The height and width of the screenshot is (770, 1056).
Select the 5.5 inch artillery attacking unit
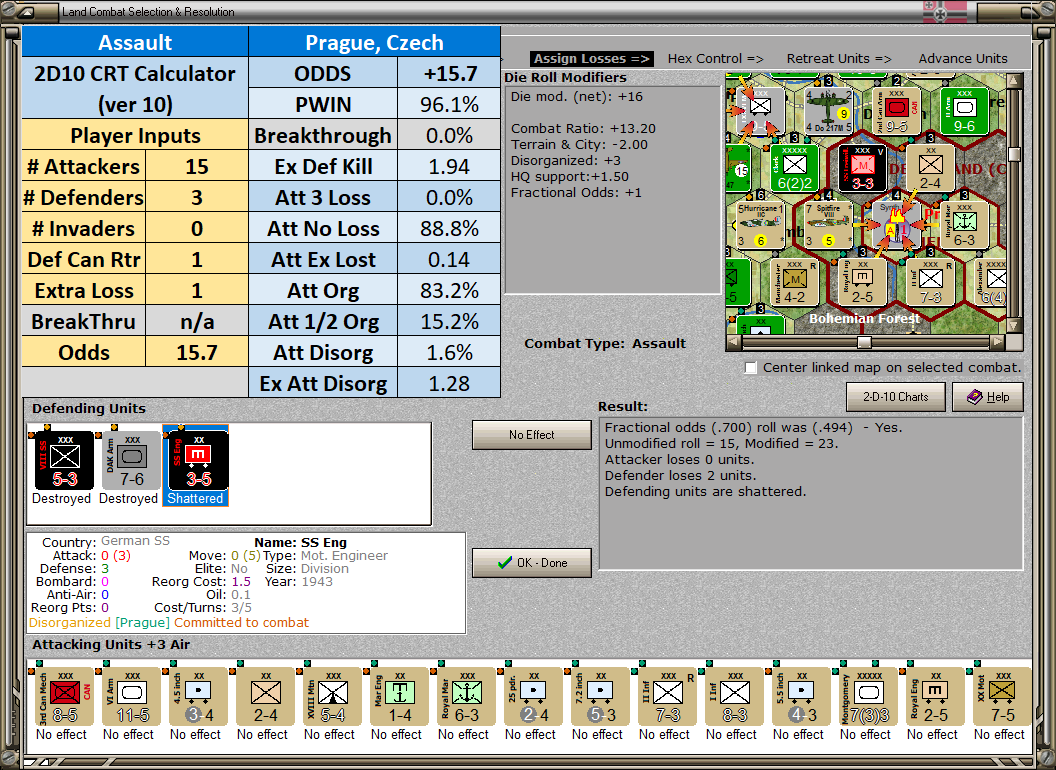coord(801,697)
